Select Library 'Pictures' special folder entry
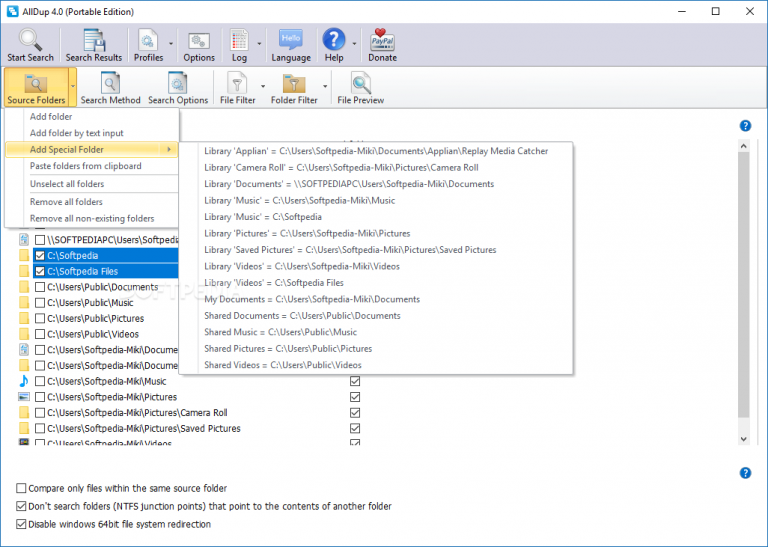 (x=376, y=234)
